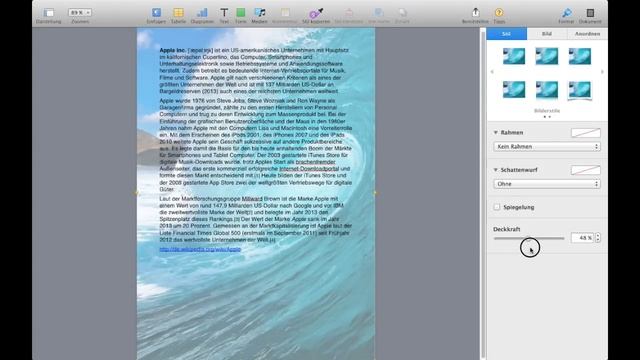Click the dimmed Kommentar toolbar icon
640x360 pixels.
coord(285,13)
